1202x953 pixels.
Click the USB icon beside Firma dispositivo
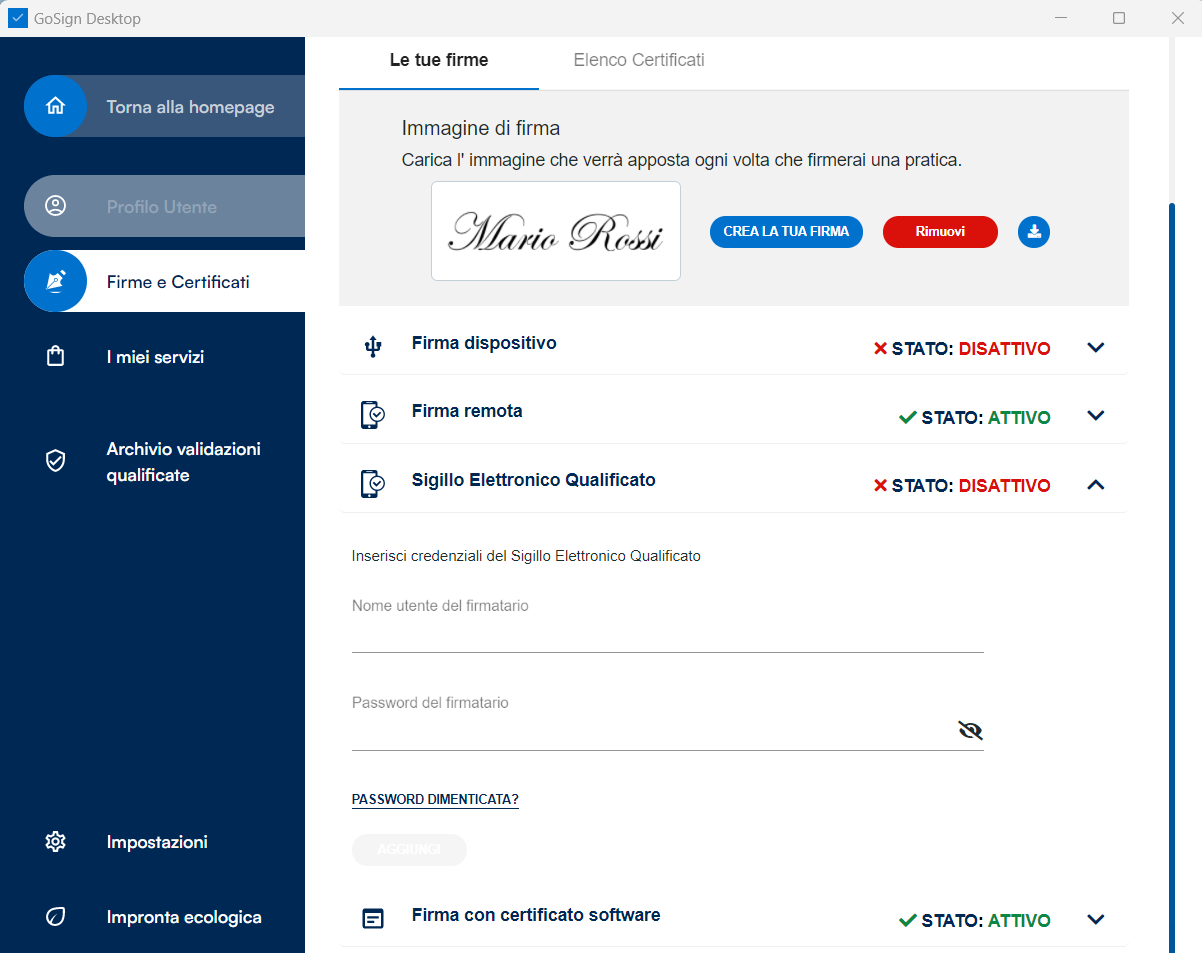373,347
